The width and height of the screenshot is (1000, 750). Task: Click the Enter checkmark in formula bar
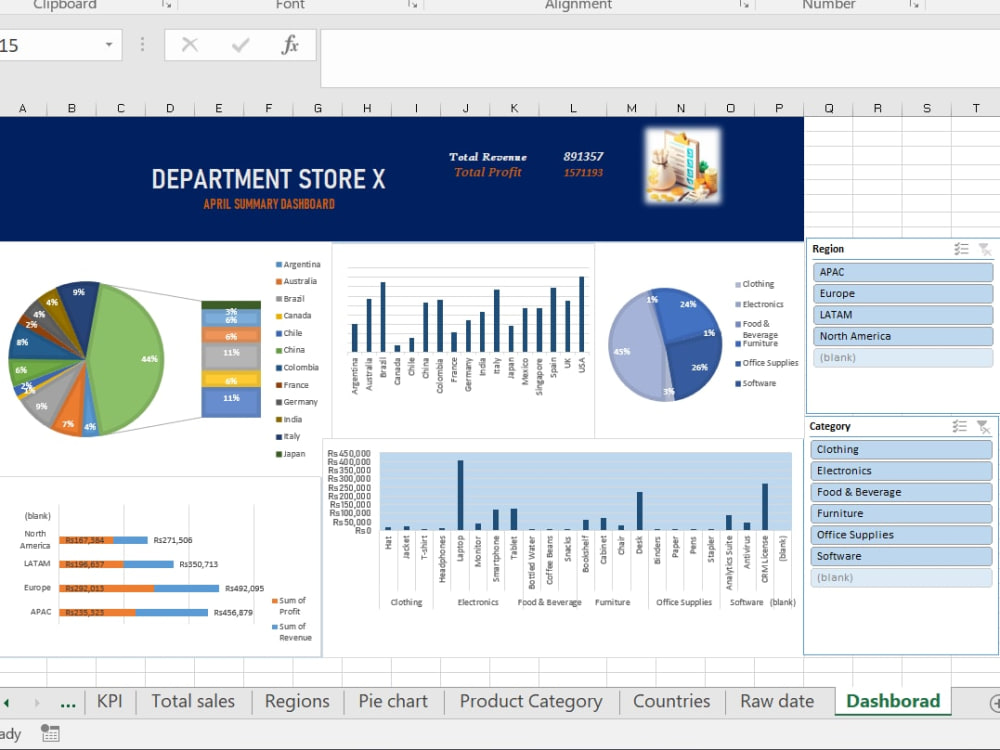click(x=240, y=45)
